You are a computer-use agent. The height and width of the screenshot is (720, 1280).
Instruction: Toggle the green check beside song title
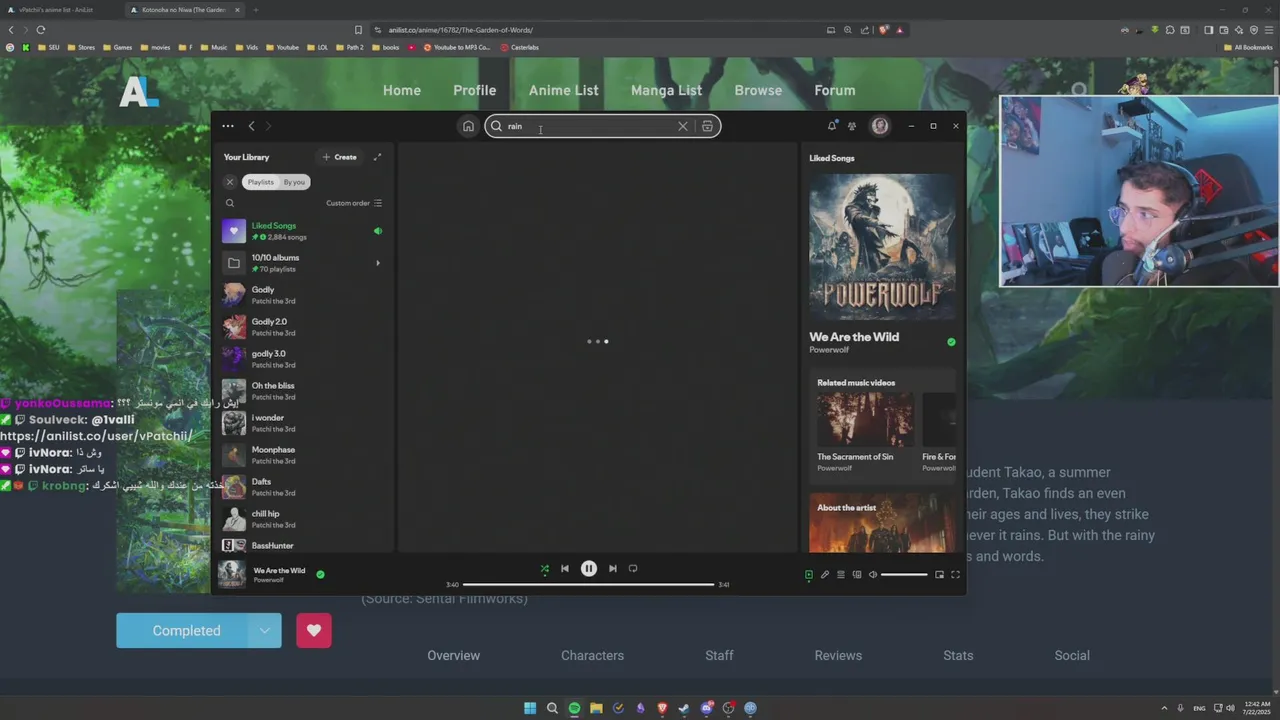pos(951,342)
